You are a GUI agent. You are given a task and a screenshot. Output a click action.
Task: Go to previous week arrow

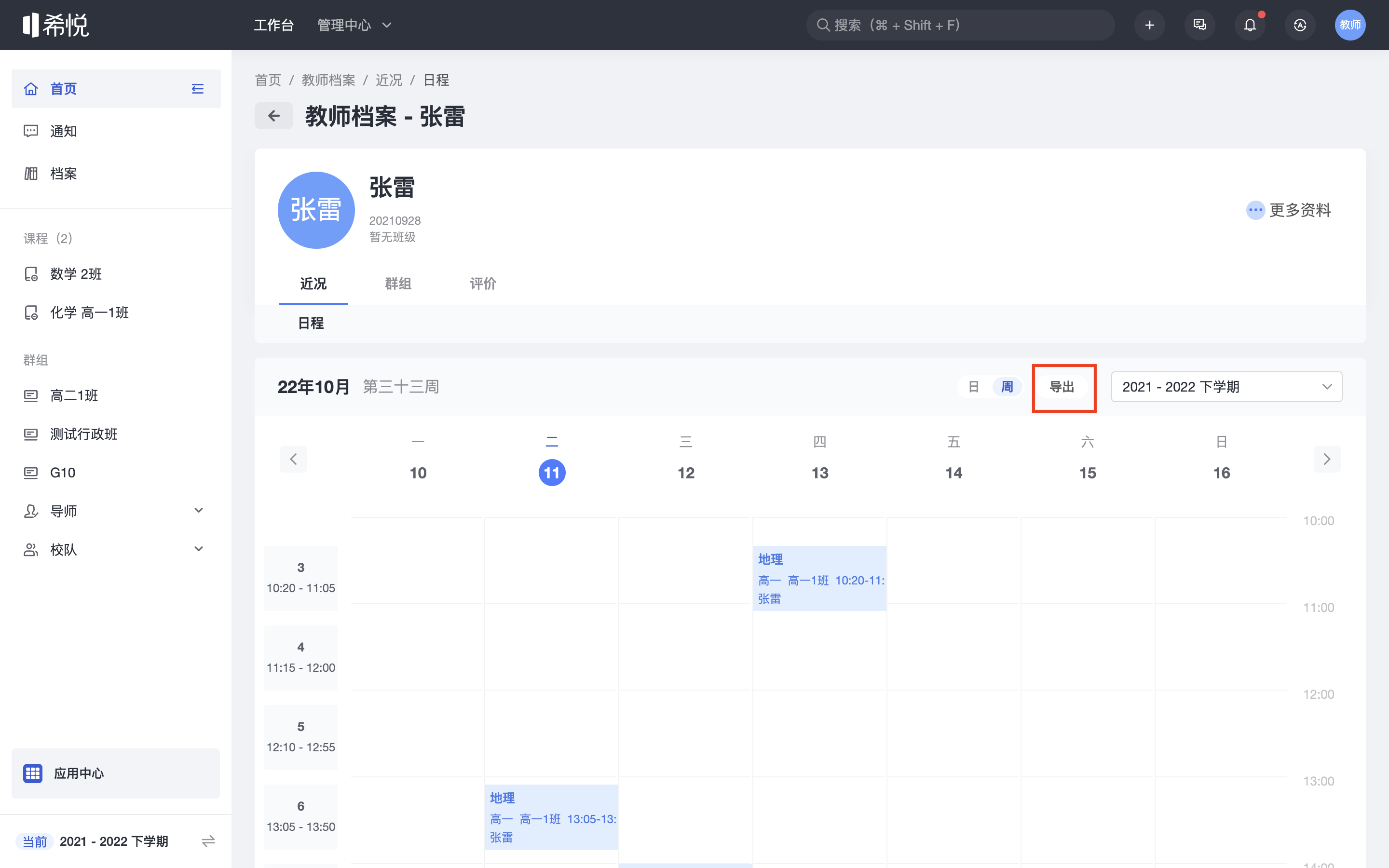293,459
